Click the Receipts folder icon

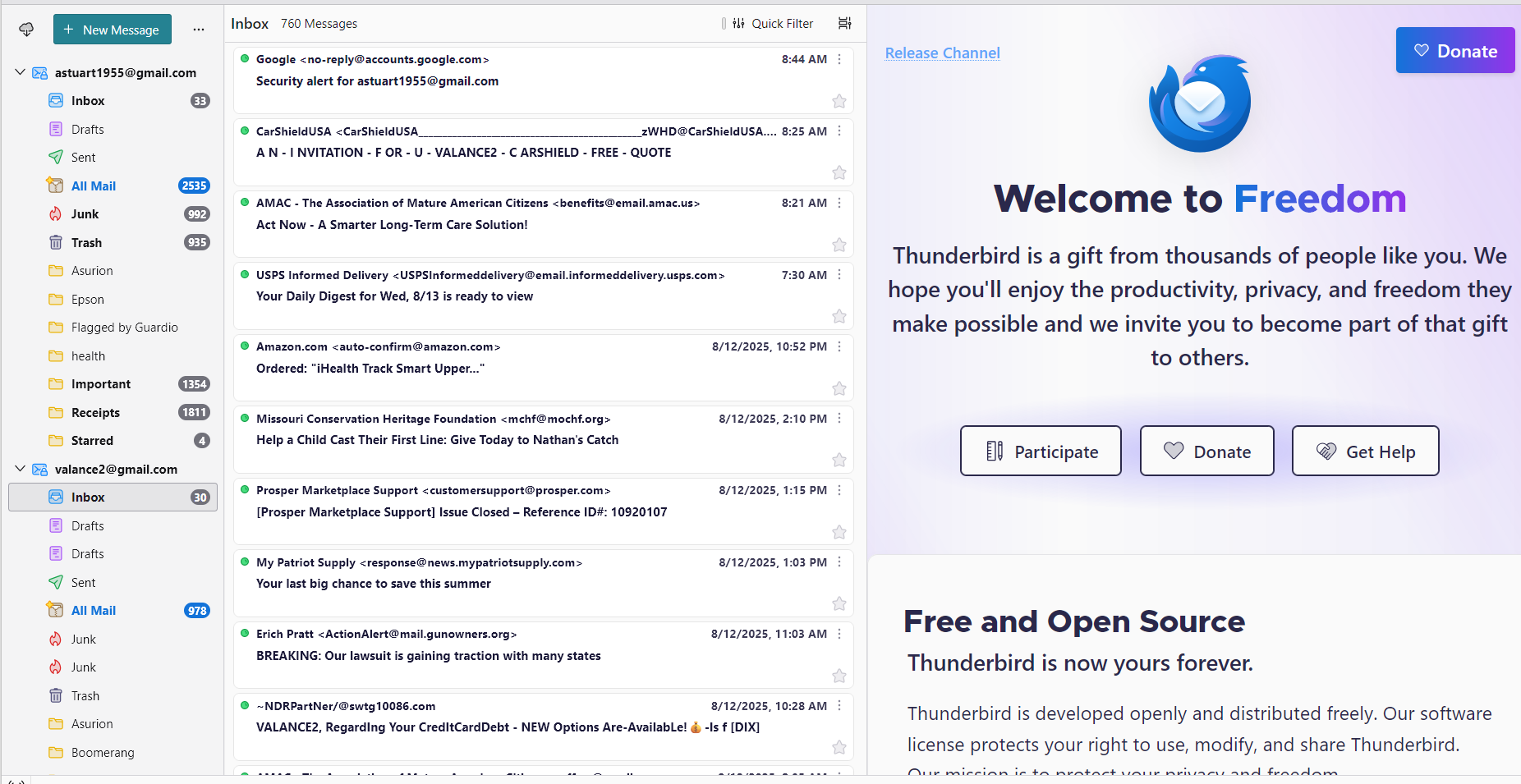pos(56,413)
